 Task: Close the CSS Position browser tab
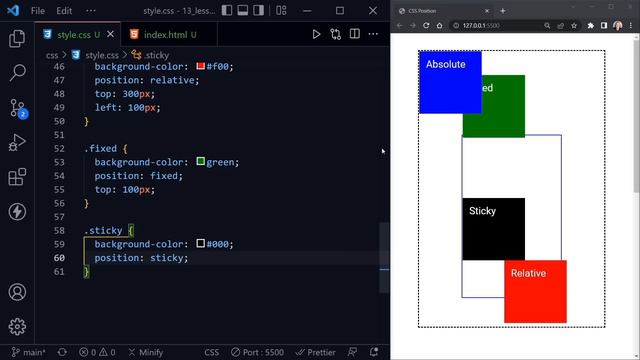pos(487,11)
